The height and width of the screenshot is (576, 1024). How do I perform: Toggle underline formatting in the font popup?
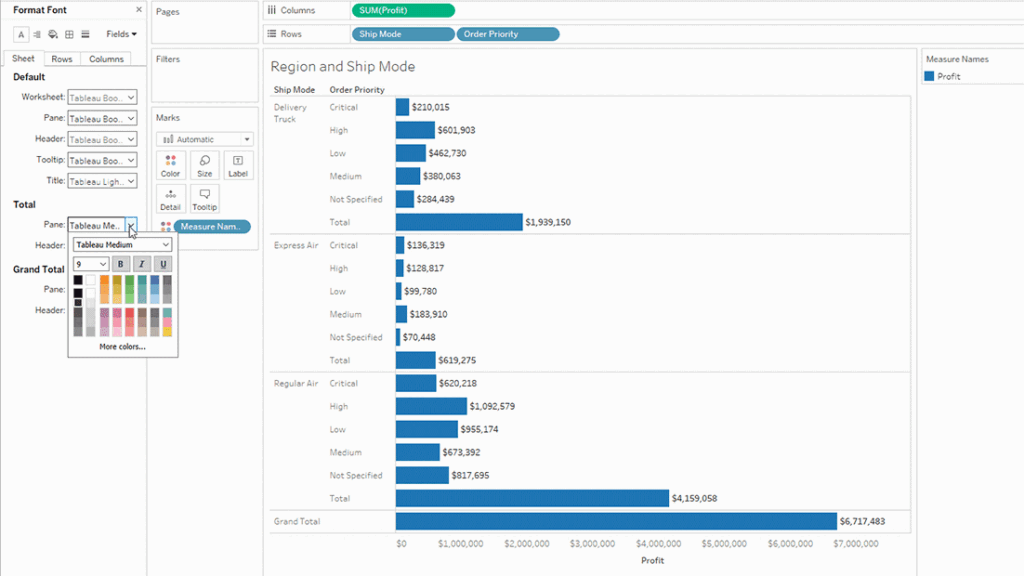point(164,263)
